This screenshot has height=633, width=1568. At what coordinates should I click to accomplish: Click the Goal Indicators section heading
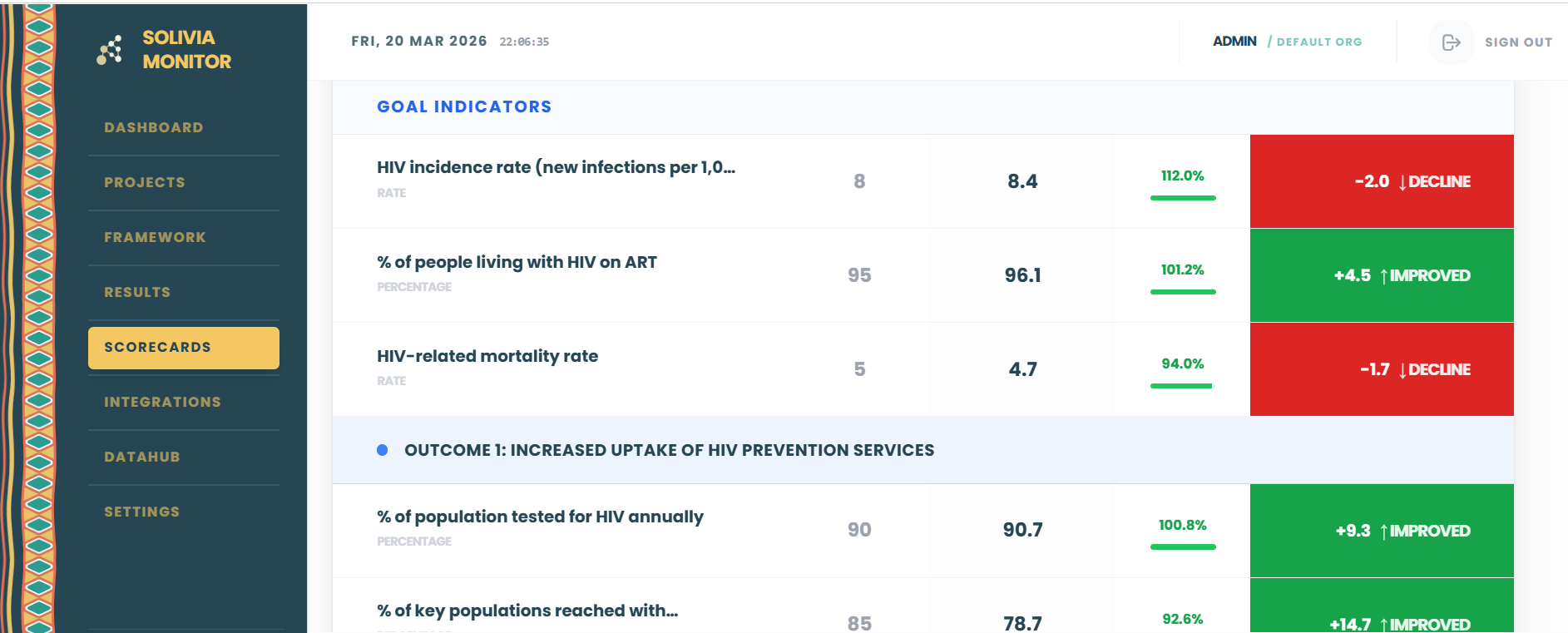(x=464, y=106)
